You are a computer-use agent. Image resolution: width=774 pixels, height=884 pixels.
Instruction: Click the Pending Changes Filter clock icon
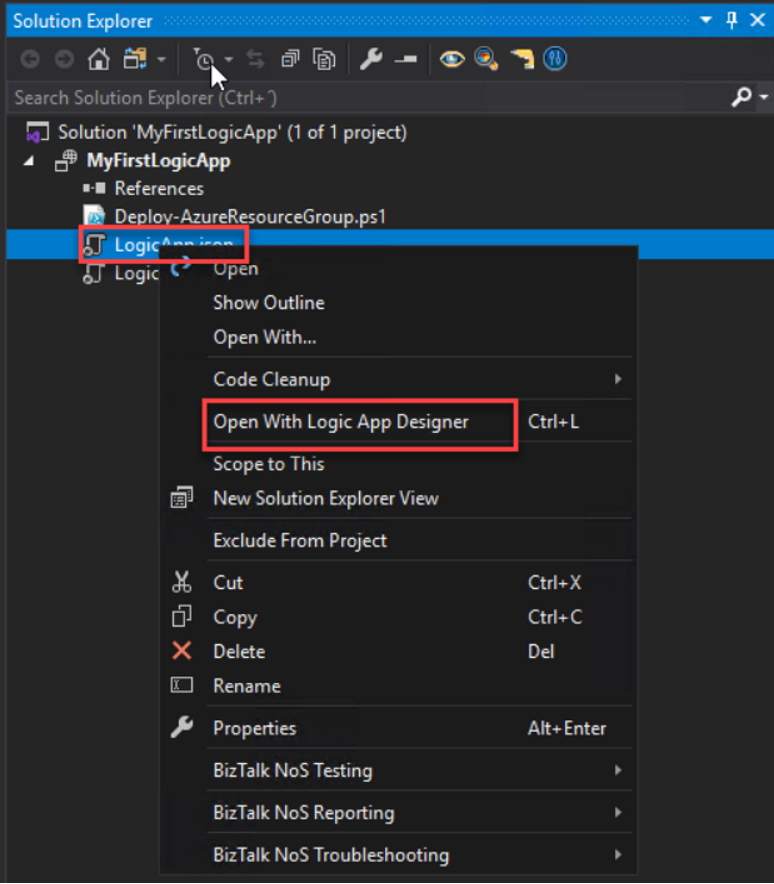(x=204, y=60)
